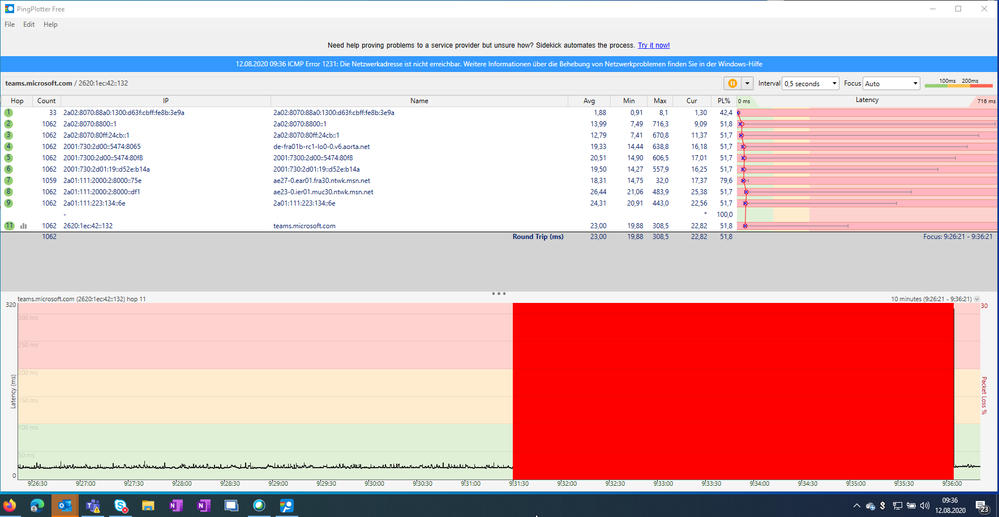Screen dimensions: 999x517
Task: Click the Latency graph column header
Action: point(866,100)
